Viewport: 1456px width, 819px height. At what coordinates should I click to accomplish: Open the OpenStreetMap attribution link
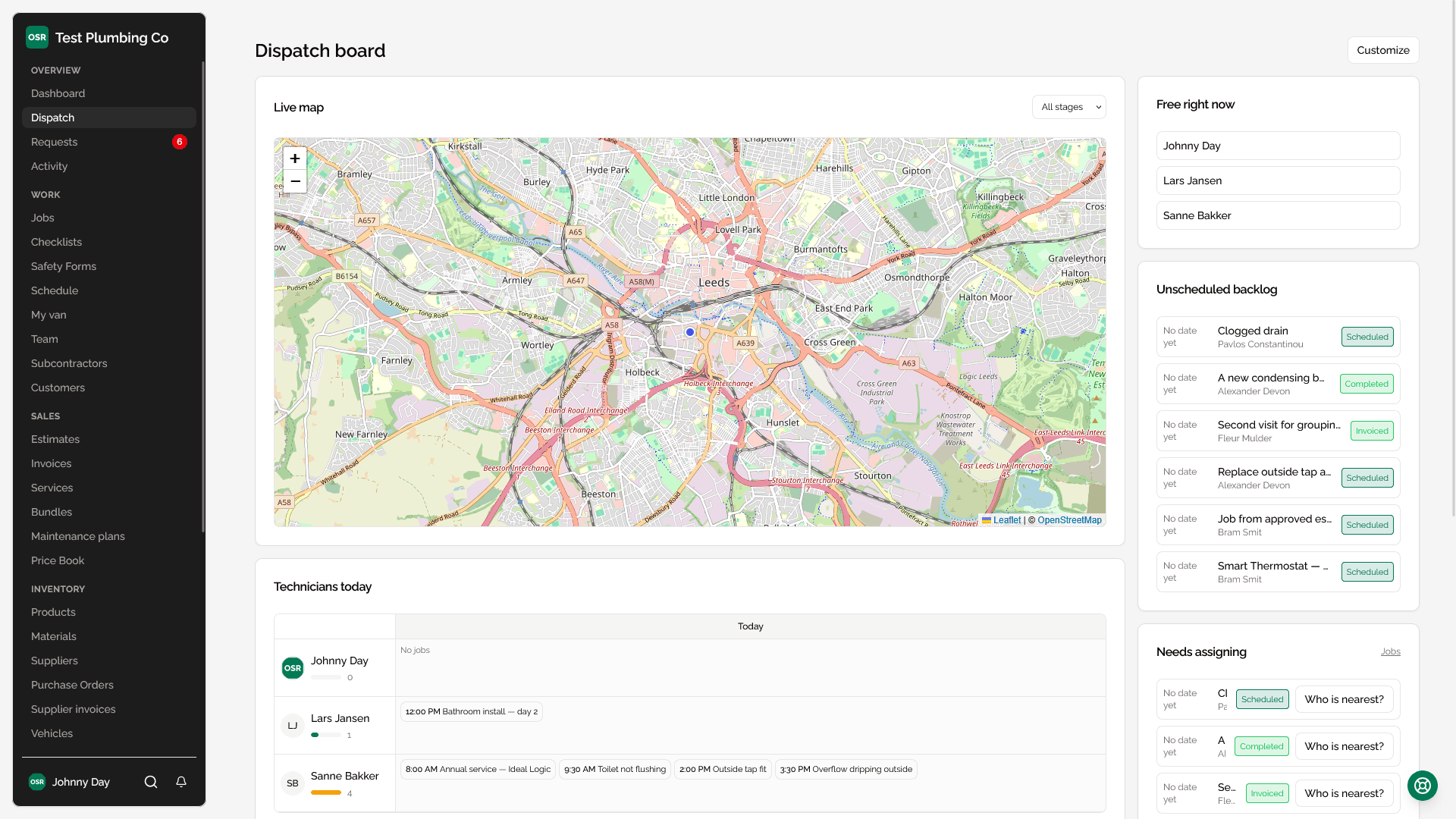coord(1069,520)
